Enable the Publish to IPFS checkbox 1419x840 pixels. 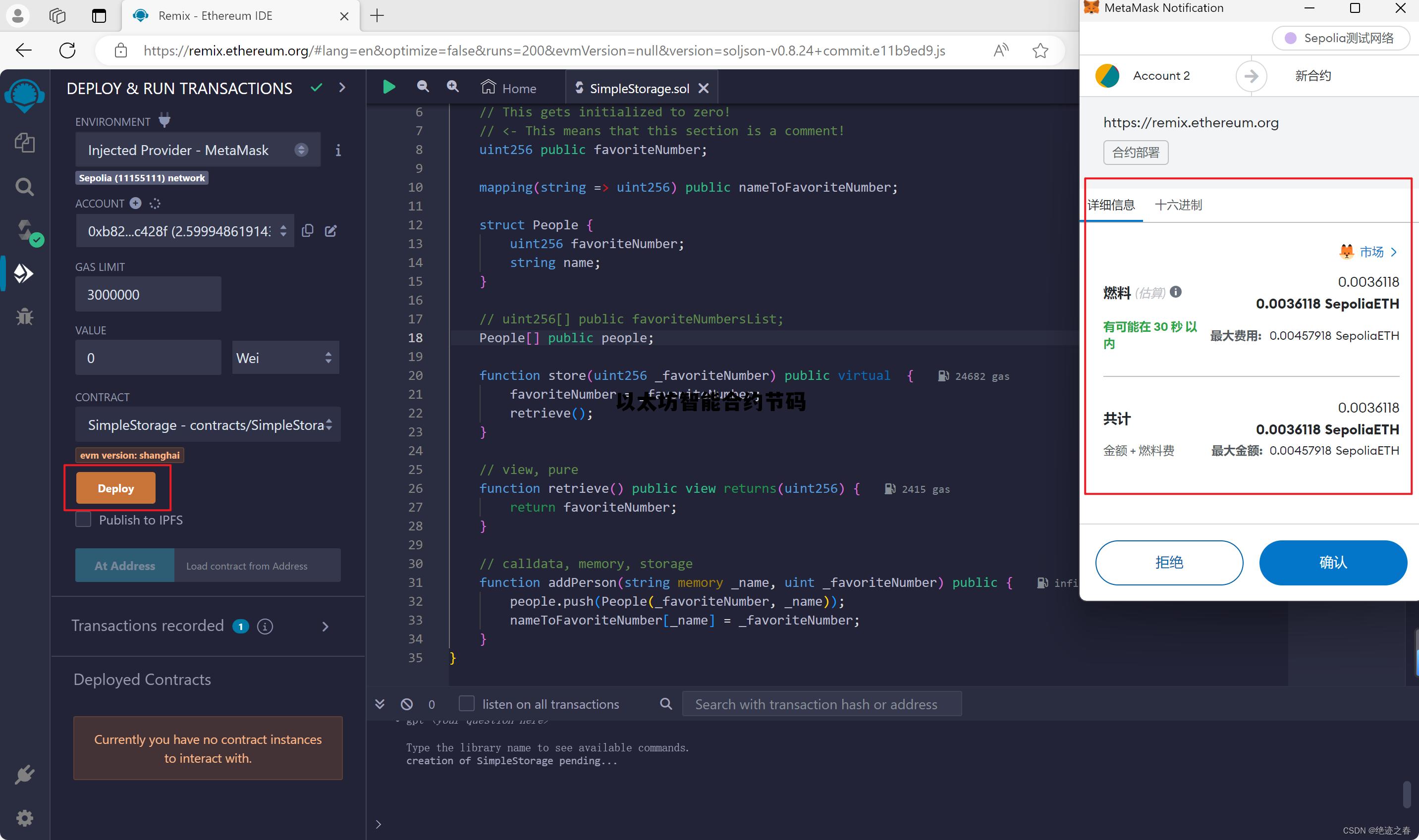(83, 520)
